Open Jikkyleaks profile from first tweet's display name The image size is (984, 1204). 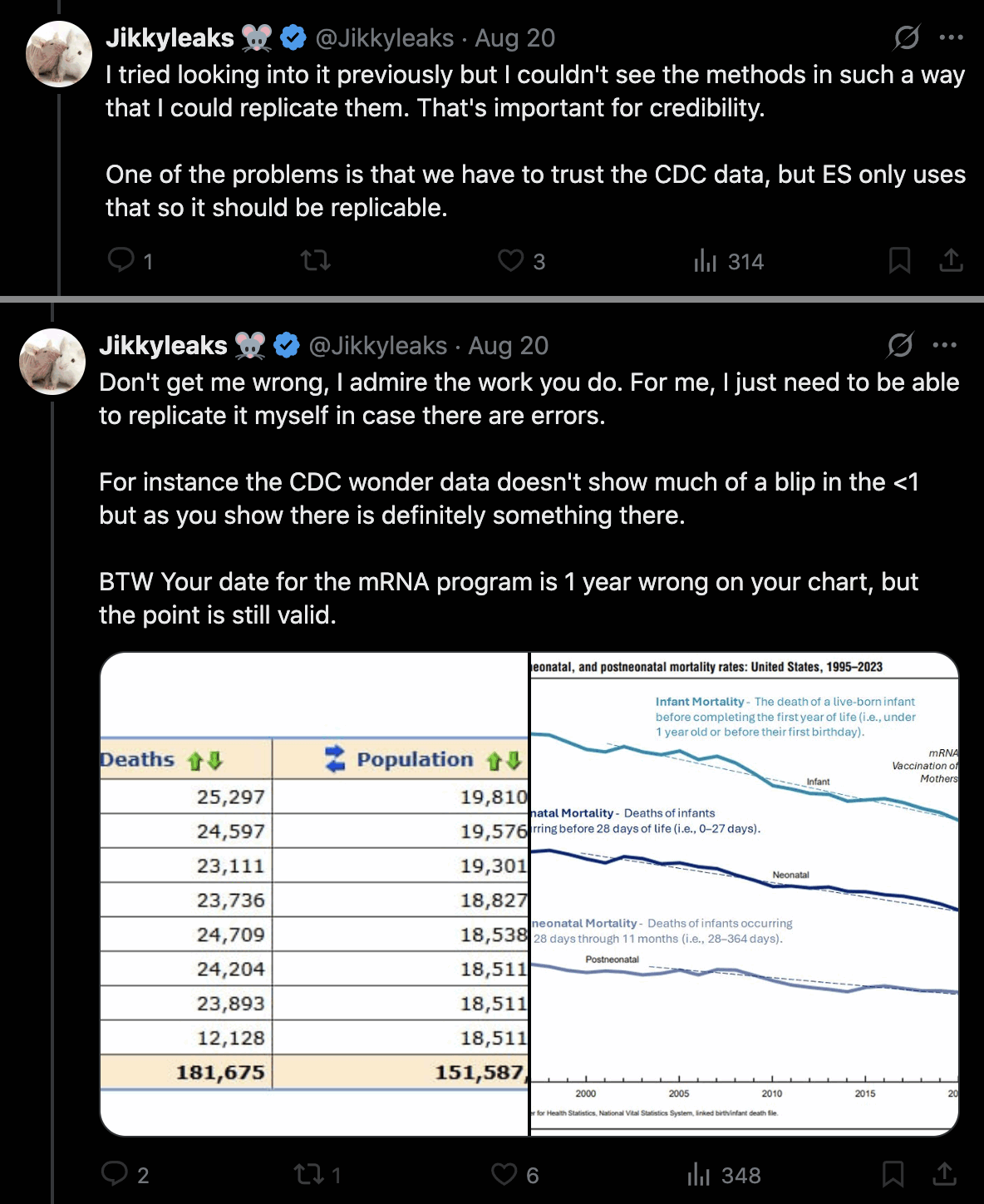coord(170,37)
